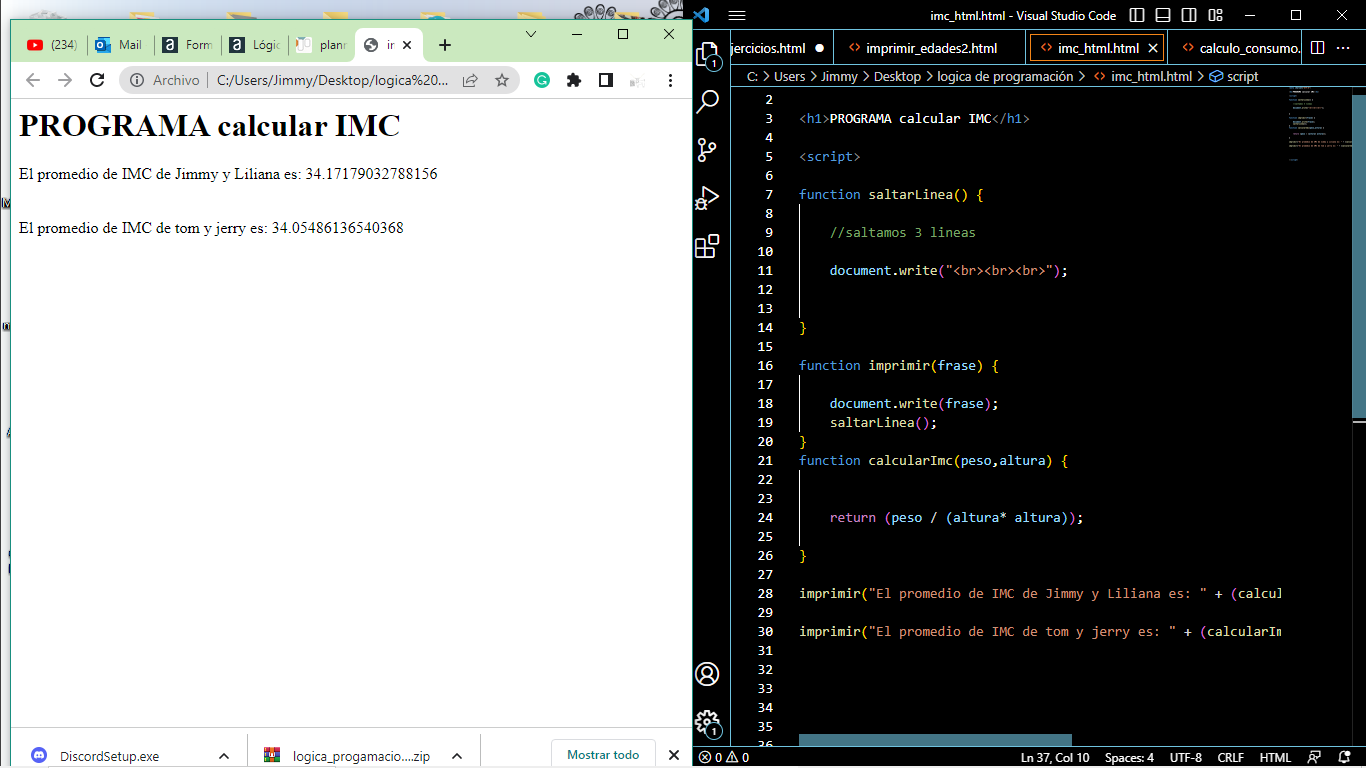
Task: Click the feedback icon in status bar
Action: [1315, 757]
